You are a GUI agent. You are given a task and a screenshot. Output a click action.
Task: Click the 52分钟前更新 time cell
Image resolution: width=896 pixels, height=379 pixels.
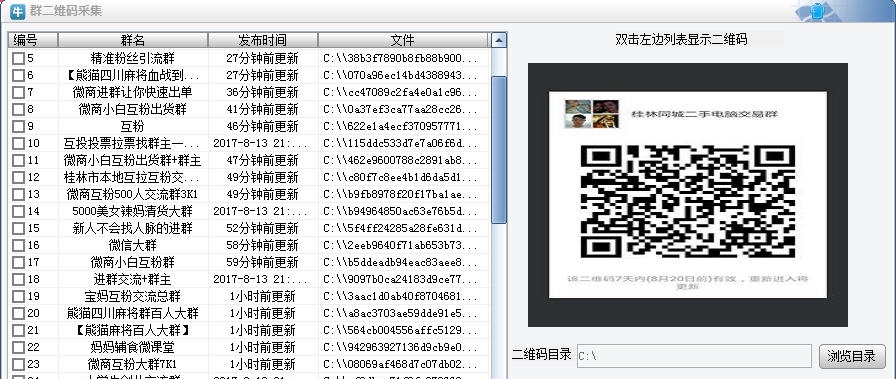pos(262,229)
